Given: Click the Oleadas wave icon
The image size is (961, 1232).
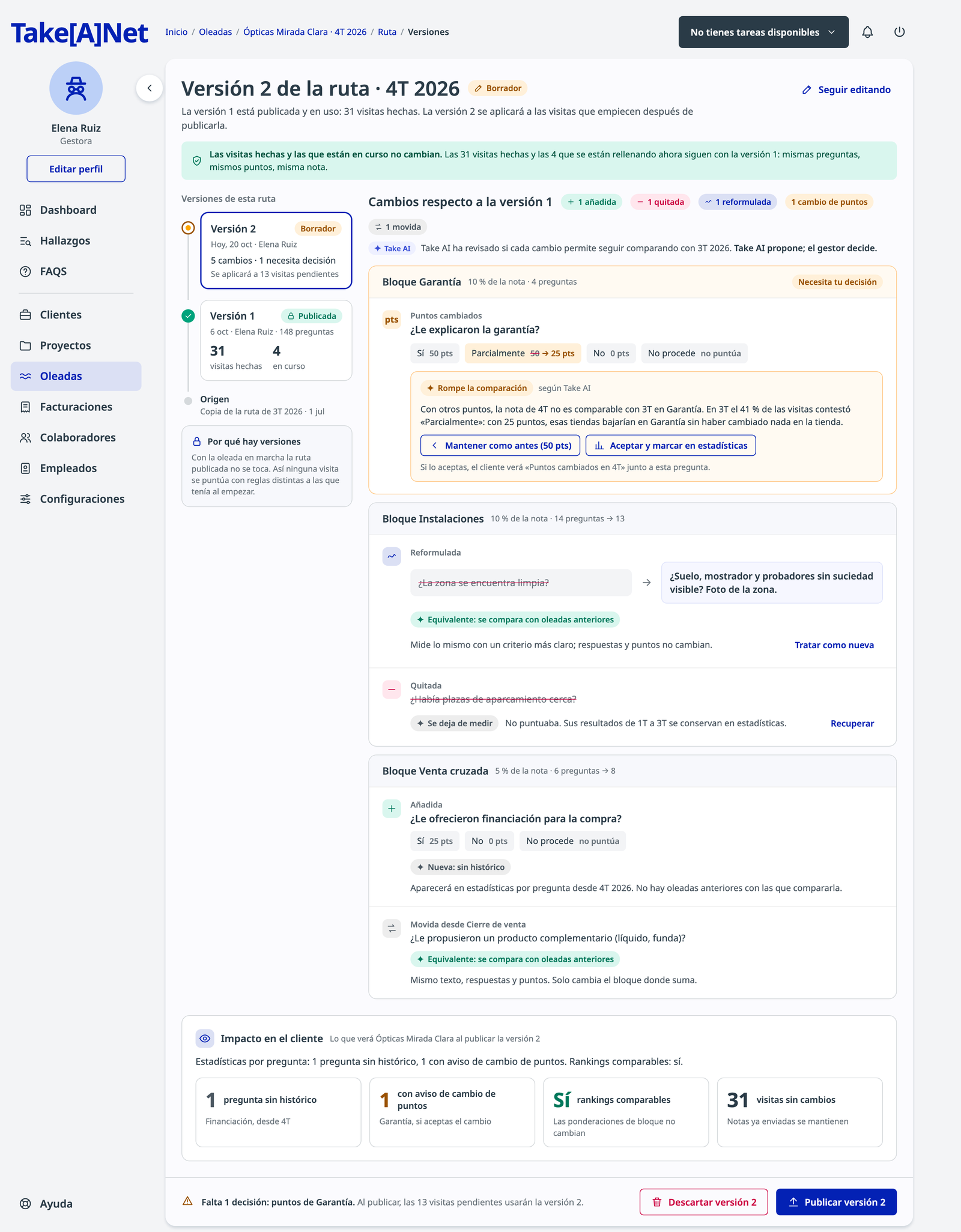Looking at the screenshot, I should pos(25,376).
